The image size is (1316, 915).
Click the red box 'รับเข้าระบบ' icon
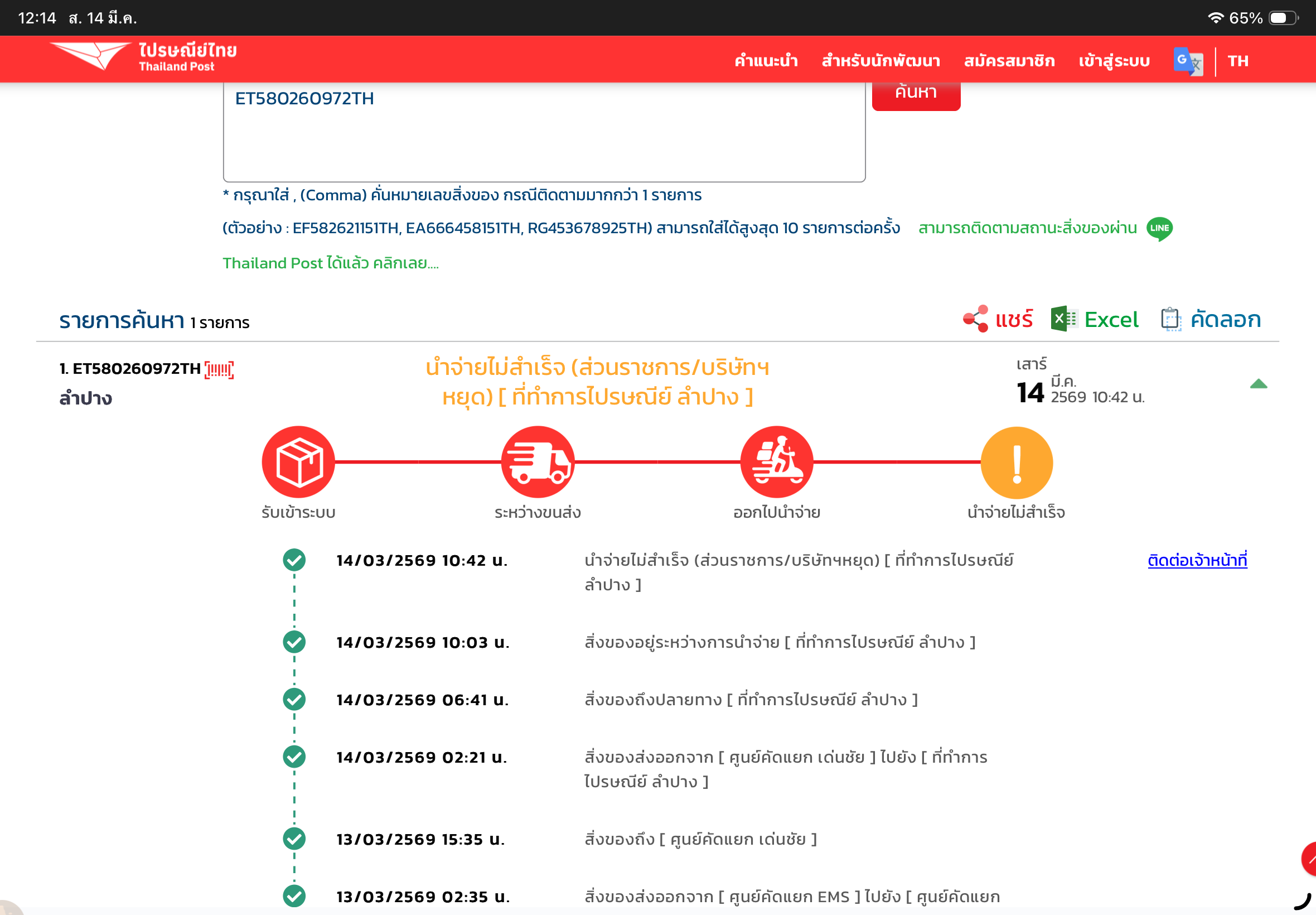(298, 462)
